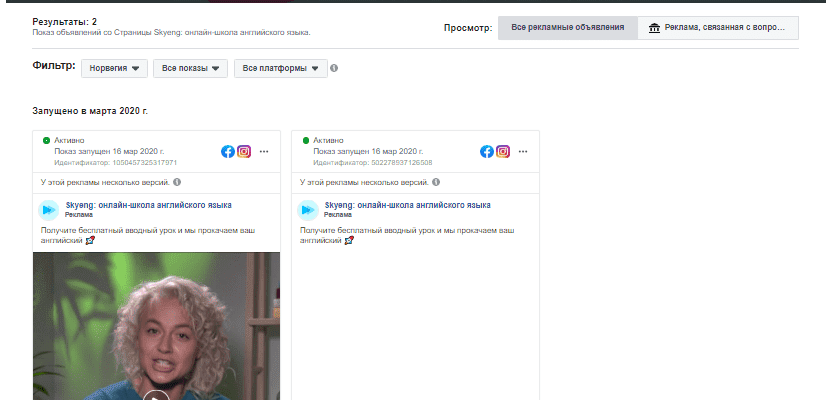The image size is (838, 400).
Task: Select the Все рекламные объявления tab
Action: 567,28
